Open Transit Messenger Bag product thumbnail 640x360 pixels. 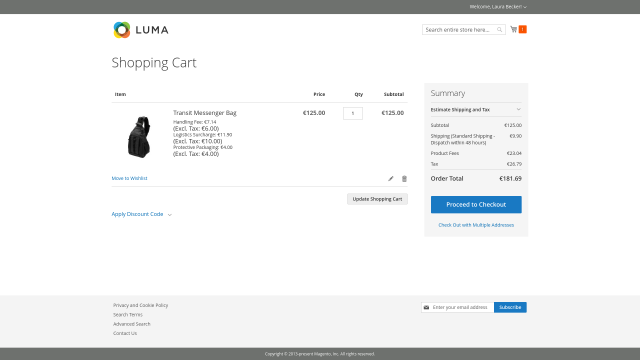pos(139,137)
